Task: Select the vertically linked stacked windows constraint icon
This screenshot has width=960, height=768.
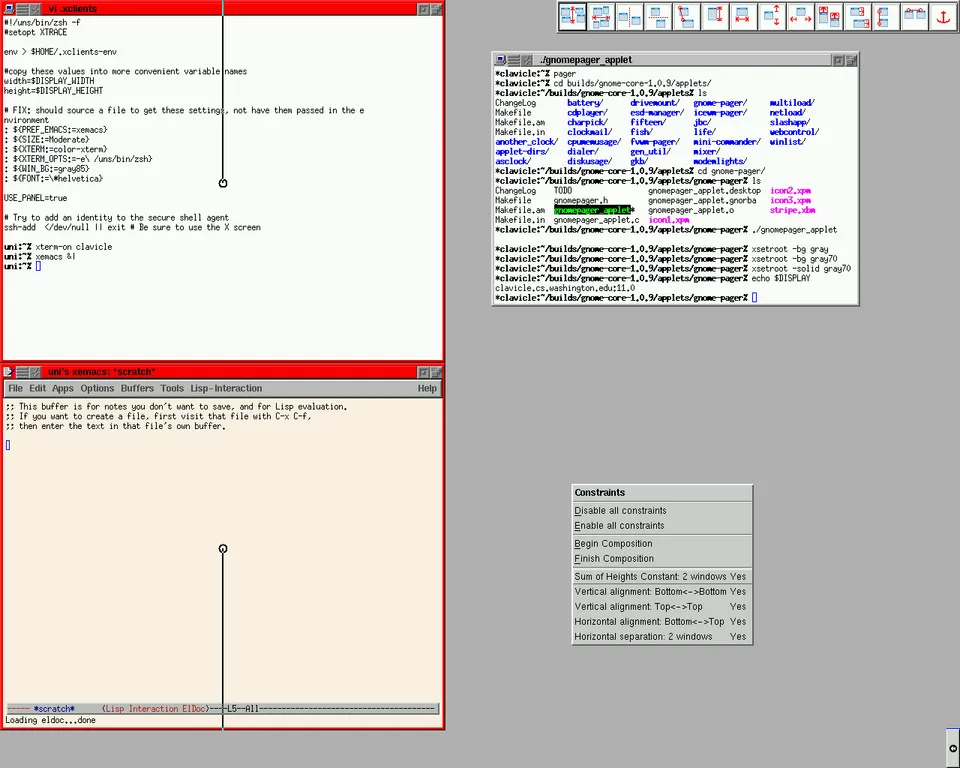Action: click(x=886, y=17)
